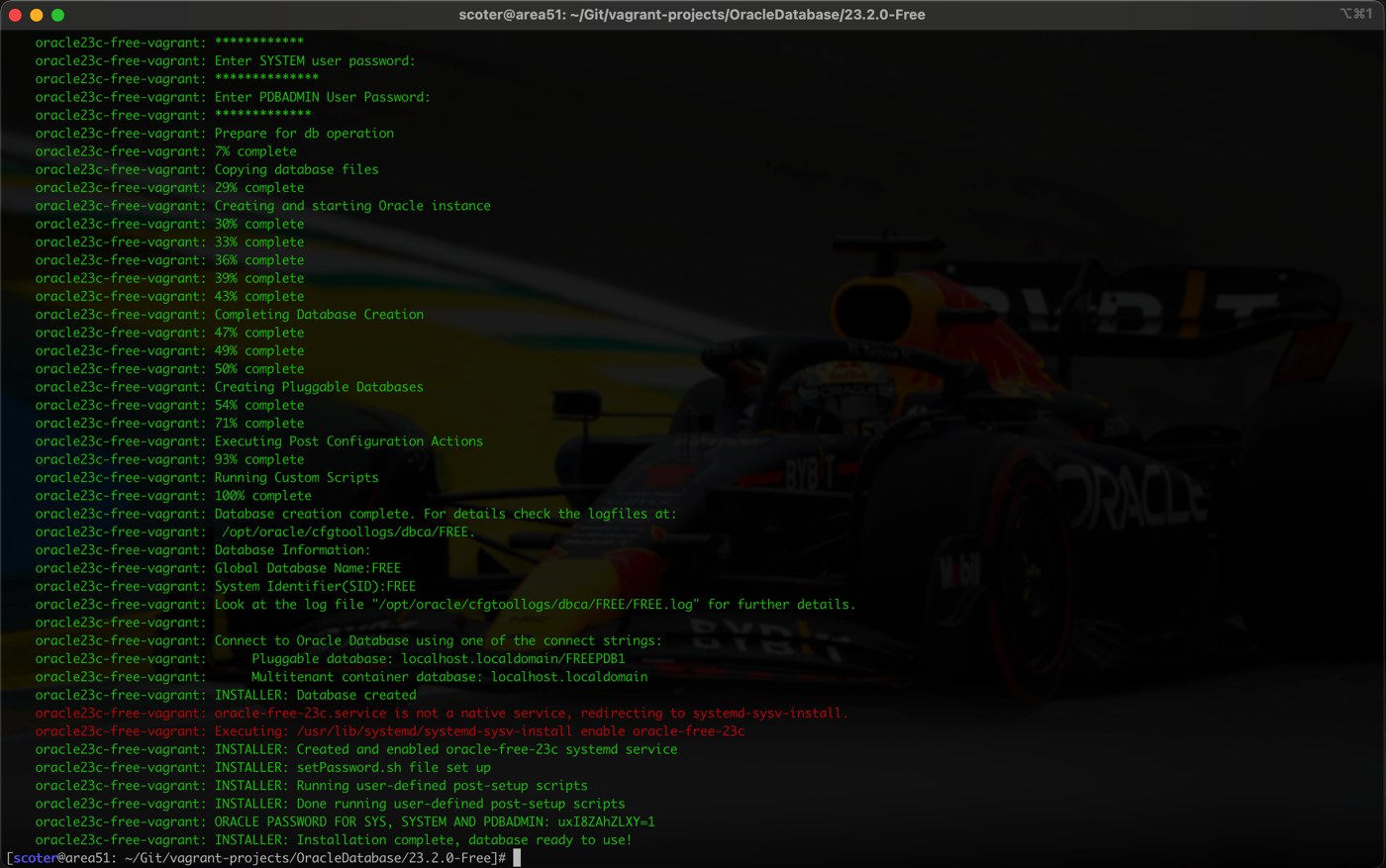Click the window title showing 23.2.0-Free path

(691, 14)
